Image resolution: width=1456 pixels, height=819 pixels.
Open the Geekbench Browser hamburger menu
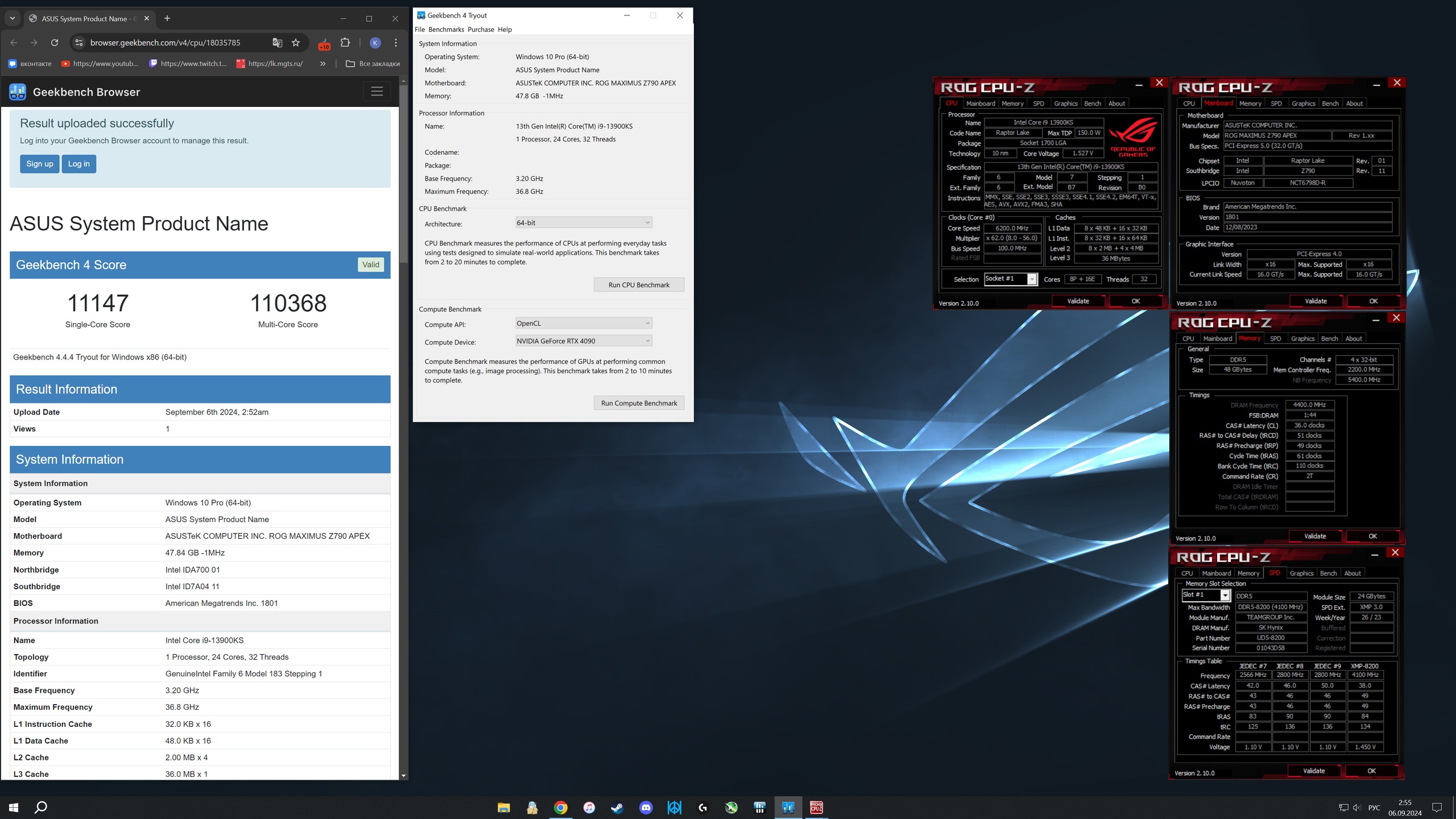coord(377,92)
